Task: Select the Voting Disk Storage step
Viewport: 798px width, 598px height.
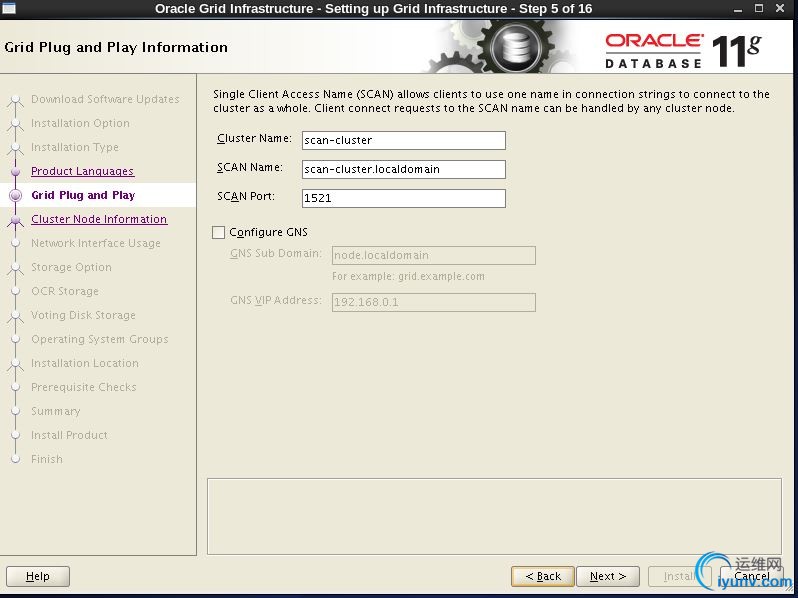Action: point(83,315)
